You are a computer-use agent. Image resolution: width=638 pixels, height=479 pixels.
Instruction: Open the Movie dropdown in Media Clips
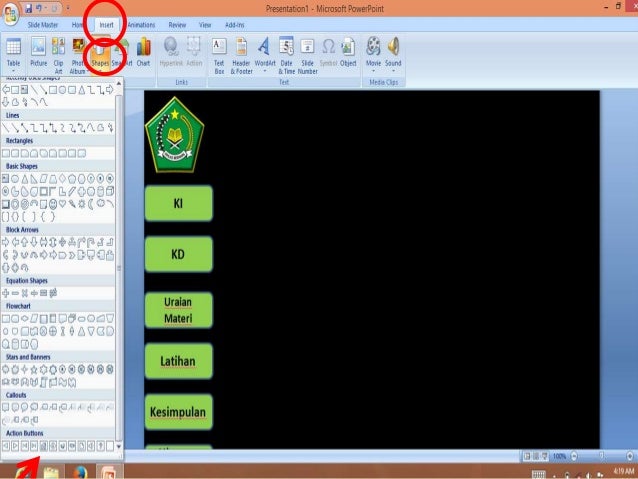[373, 55]
